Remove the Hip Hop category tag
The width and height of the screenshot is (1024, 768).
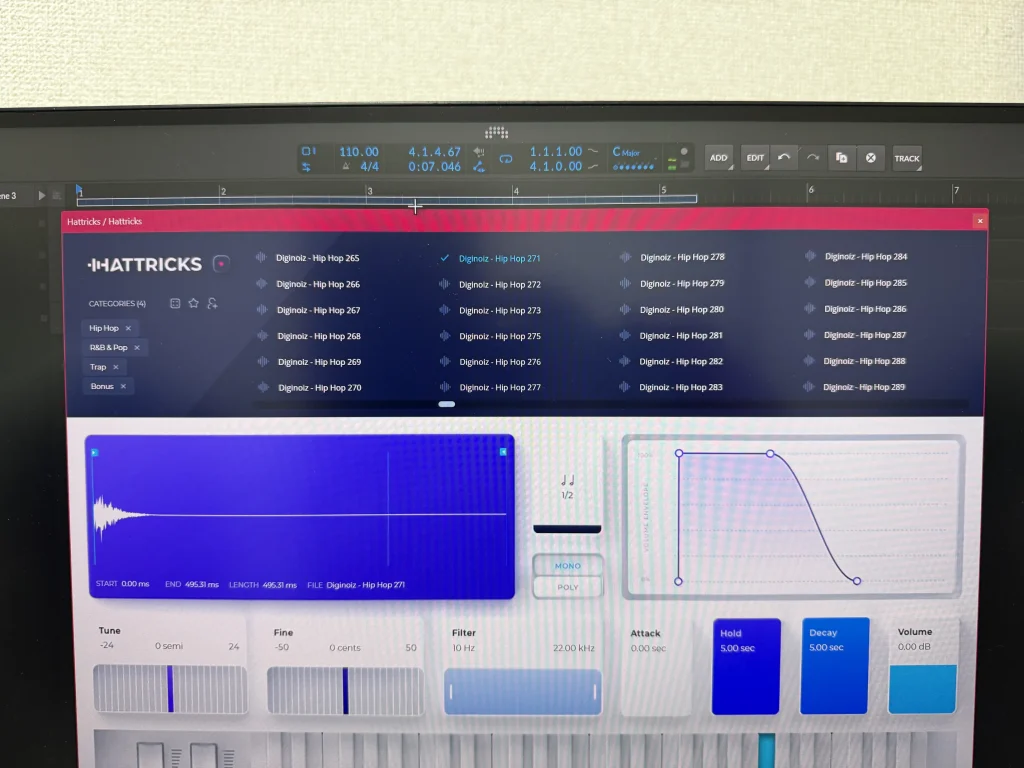click(x=128, y=328)
